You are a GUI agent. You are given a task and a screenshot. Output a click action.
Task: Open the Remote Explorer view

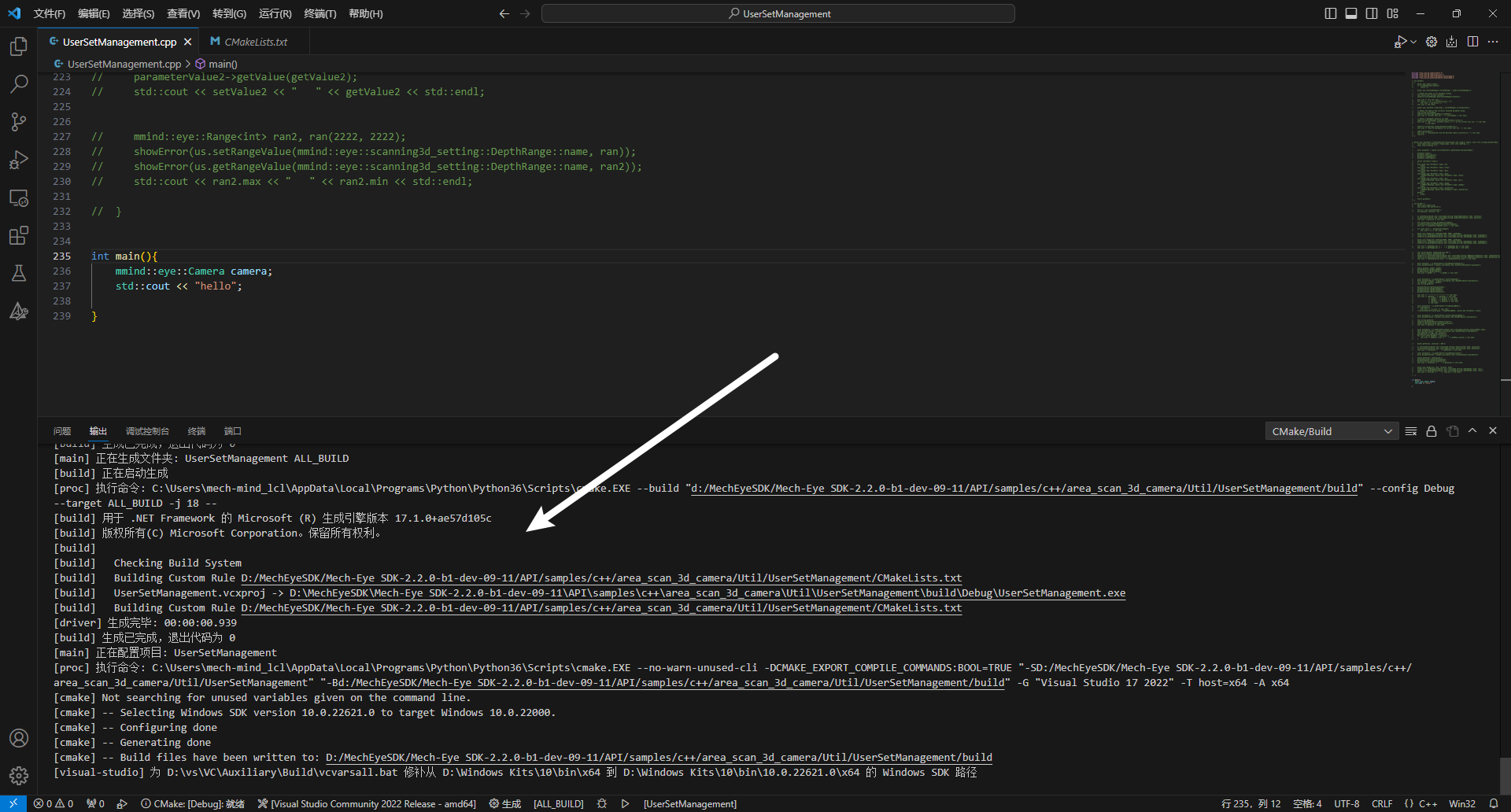pyautogui.click(x=19, y=198)
